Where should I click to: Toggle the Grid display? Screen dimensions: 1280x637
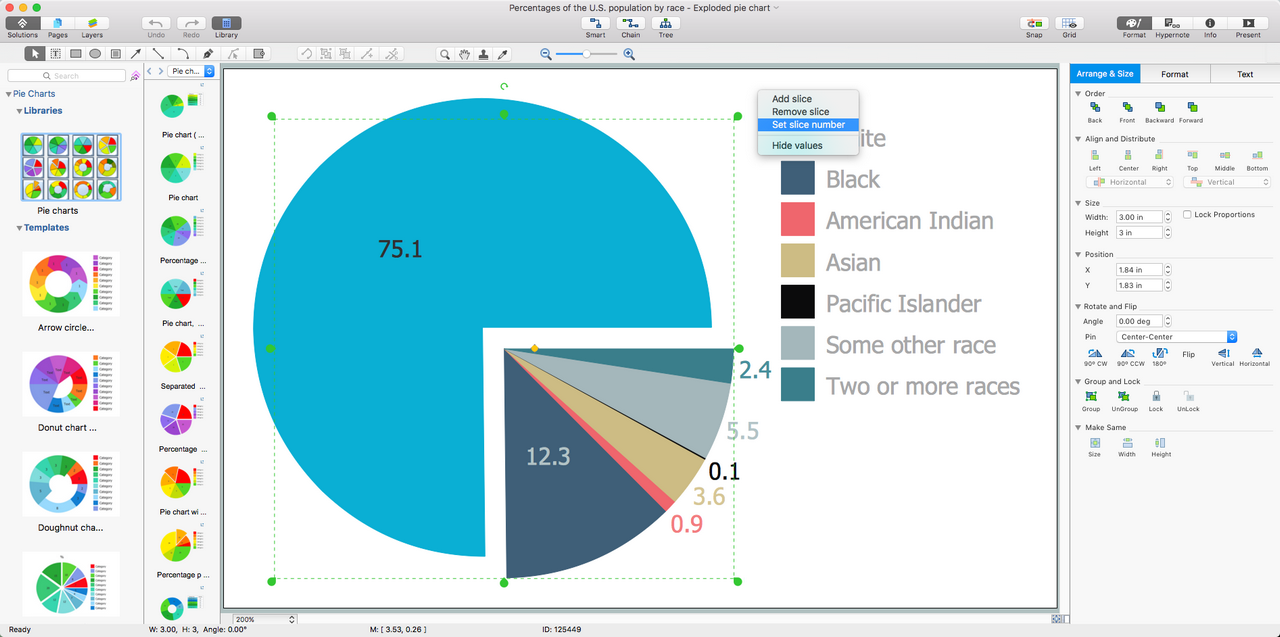coord(1070,23)
